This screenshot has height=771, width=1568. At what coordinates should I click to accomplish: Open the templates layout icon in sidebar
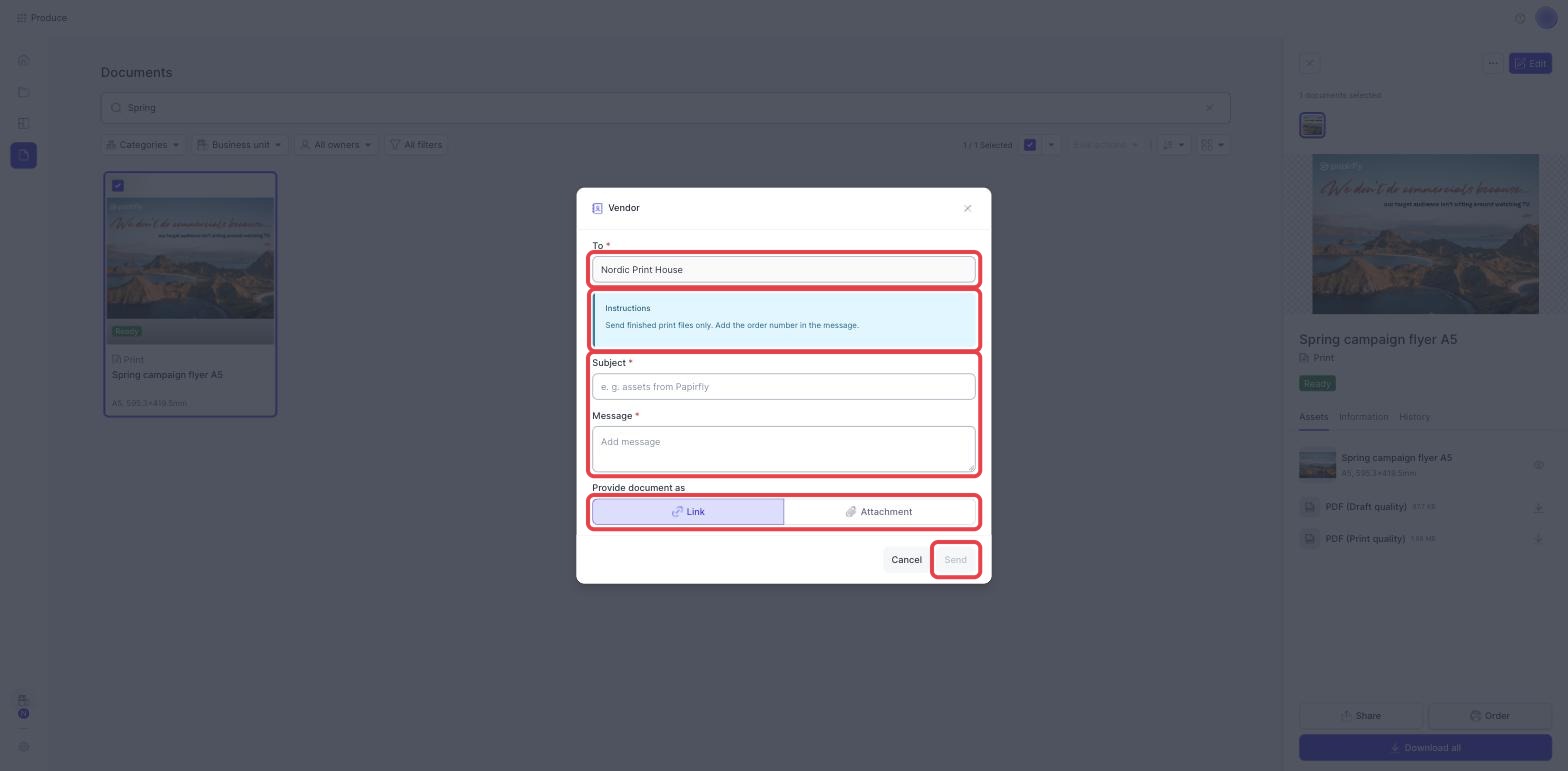tap(23, 124)
